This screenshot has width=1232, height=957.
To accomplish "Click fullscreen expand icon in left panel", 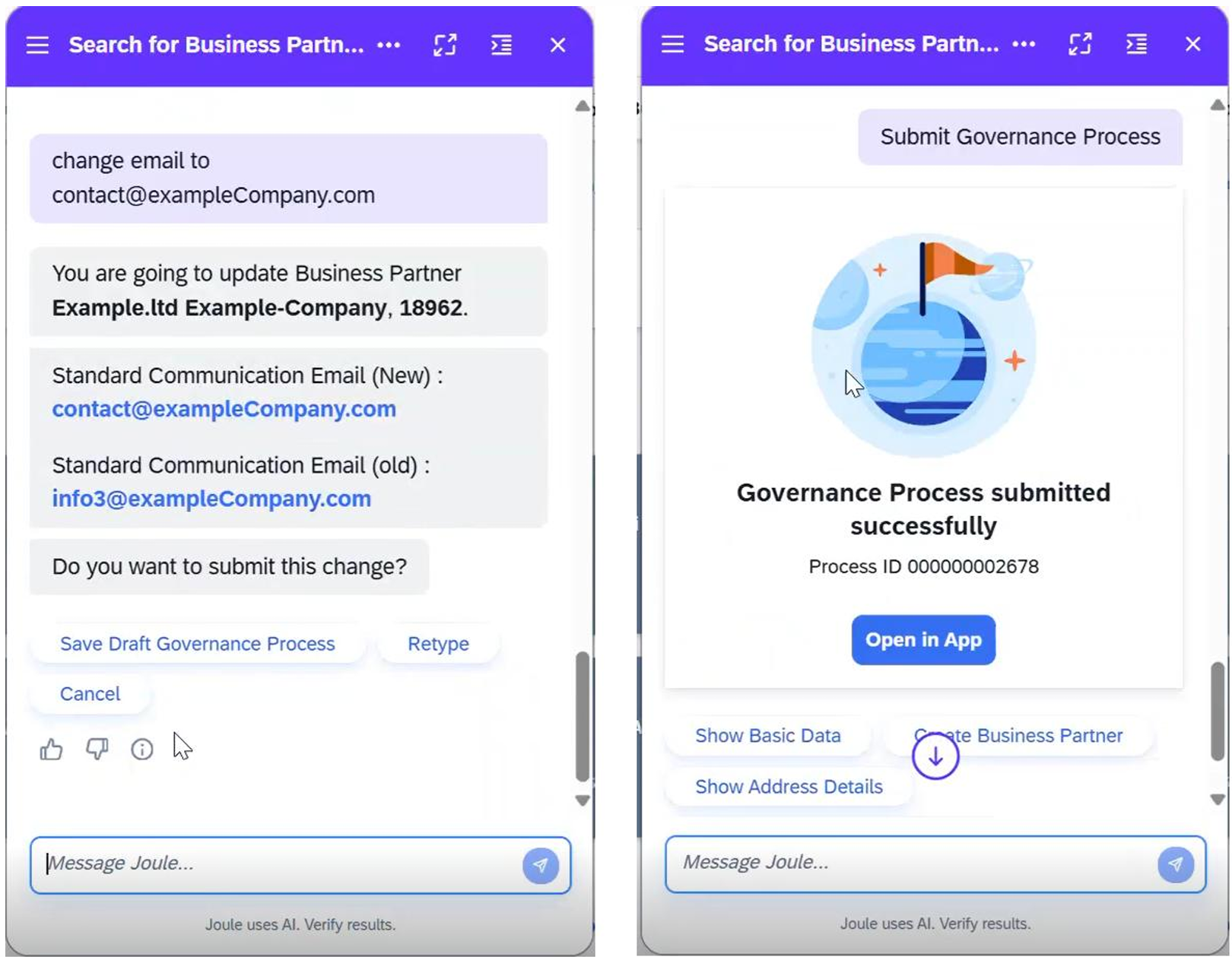I will point(445,46).
